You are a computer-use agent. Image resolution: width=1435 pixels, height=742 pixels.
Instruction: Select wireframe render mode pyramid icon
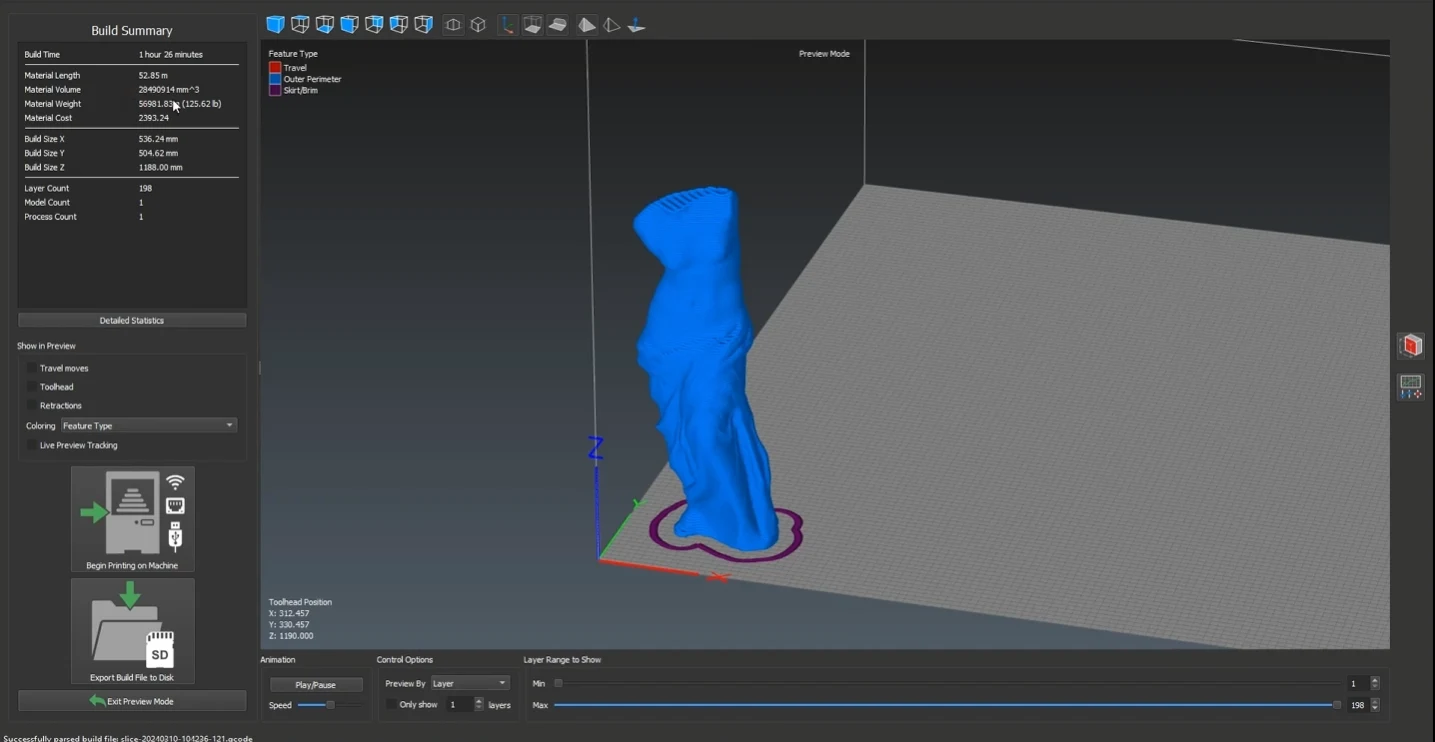click(611, 24)
